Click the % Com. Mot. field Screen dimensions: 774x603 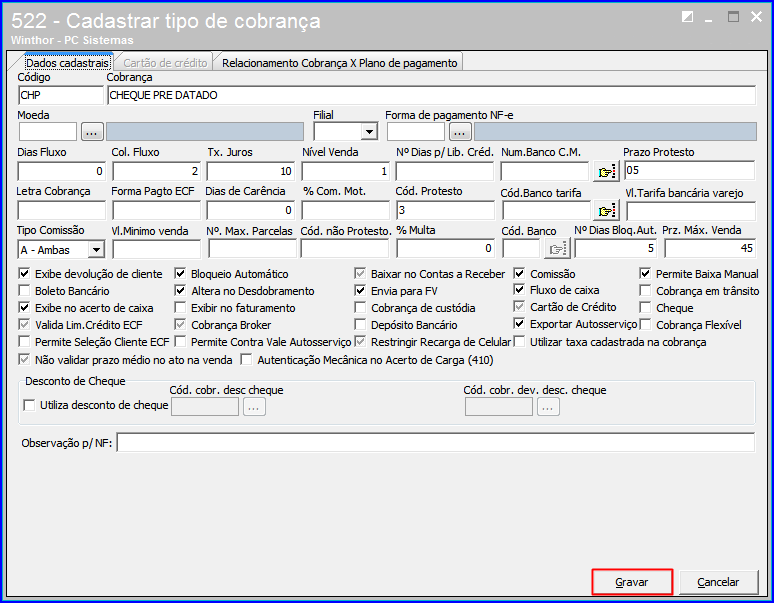tap(346, 210)
